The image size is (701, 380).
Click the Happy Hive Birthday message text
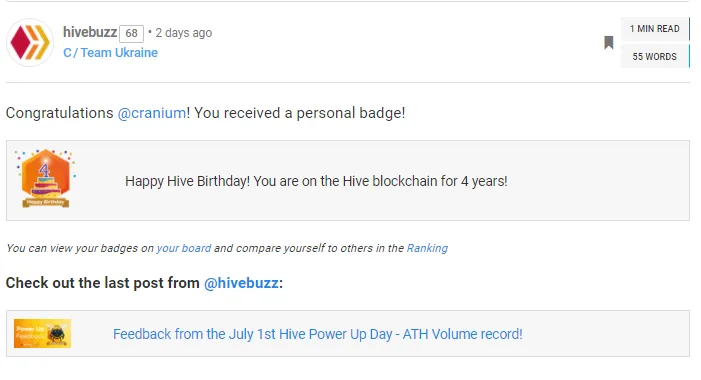(316, 181)
